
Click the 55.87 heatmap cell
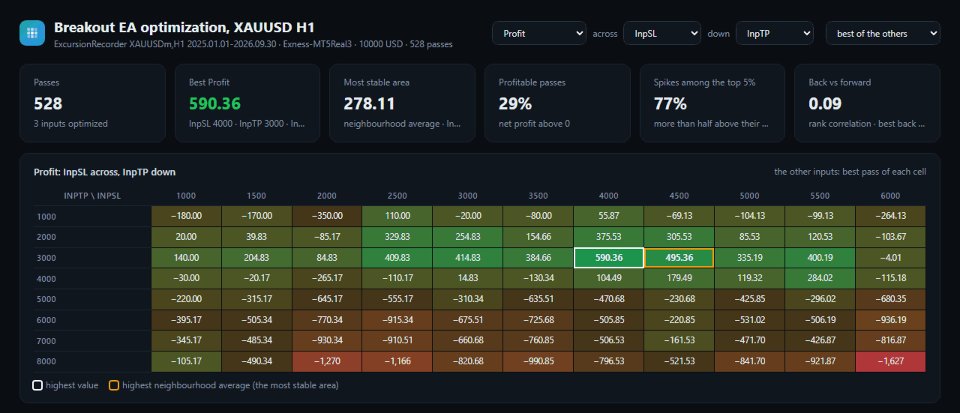(x=609, y=216)
